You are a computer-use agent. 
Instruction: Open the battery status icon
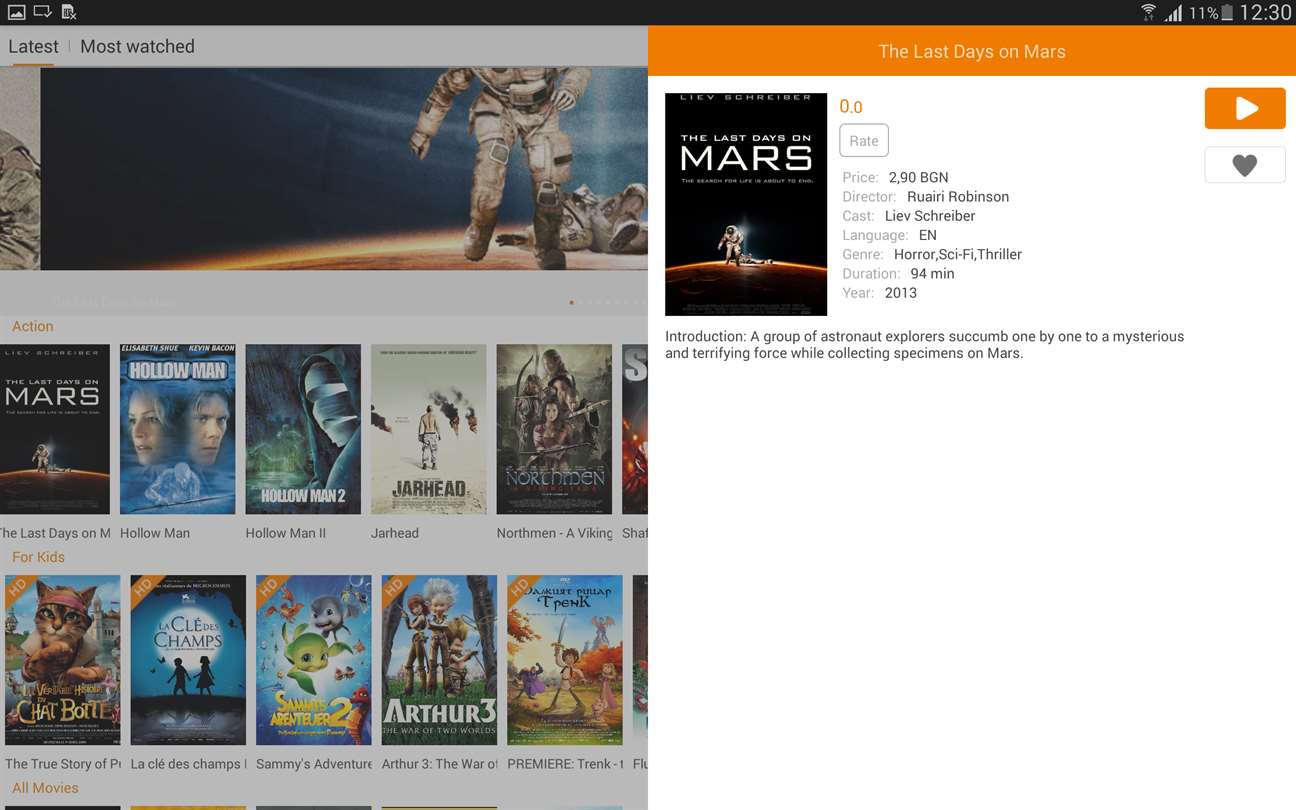coord(1227,13)
